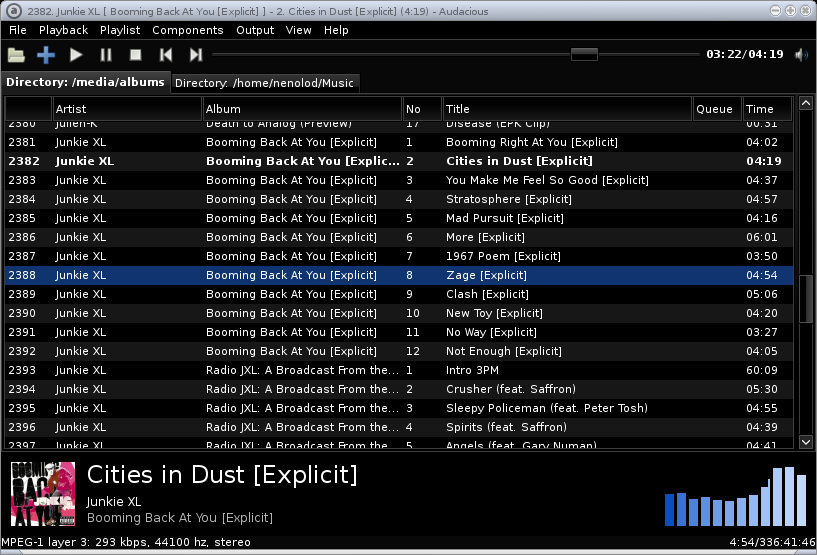
Task: Click the 4:54/336:41:46 playlist length
Action: tap(772, 542)
